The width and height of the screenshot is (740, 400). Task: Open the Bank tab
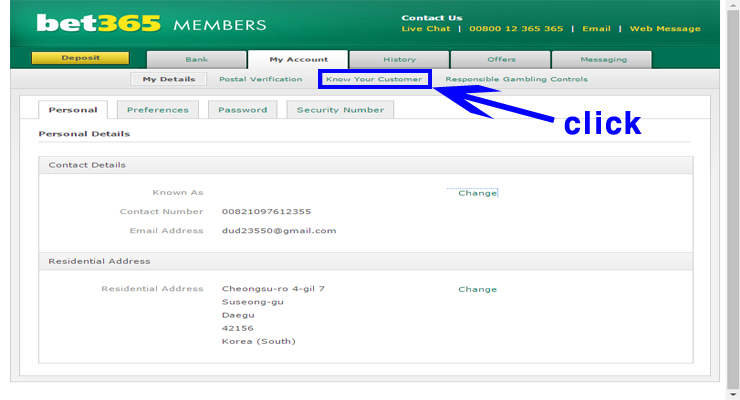[196, 59]
